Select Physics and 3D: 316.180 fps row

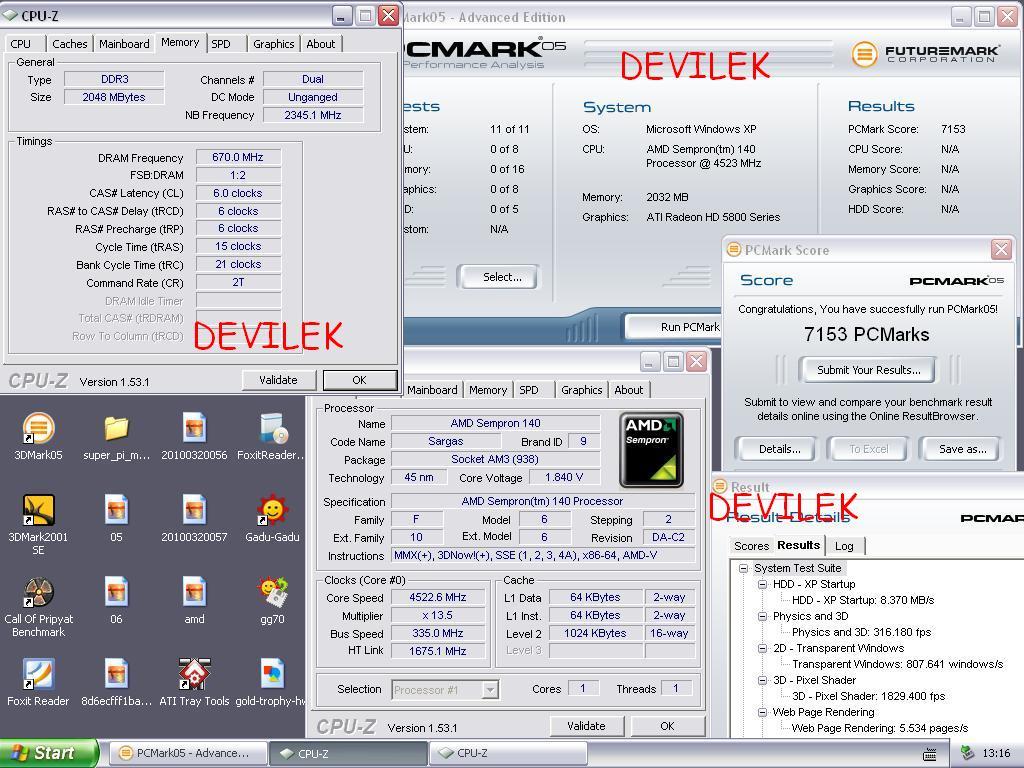coord(861,632)
